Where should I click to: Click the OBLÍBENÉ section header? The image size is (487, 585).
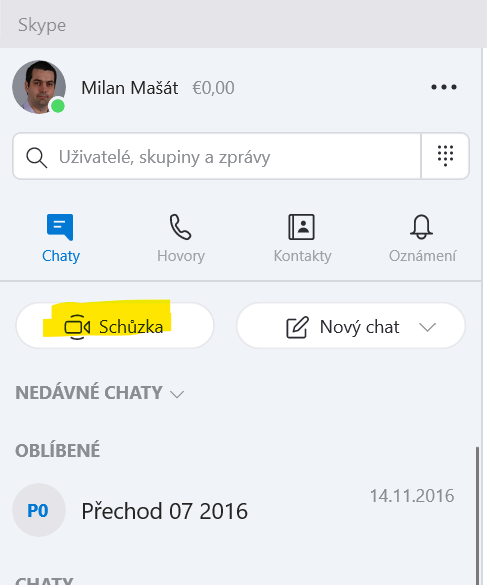point(57,450)
